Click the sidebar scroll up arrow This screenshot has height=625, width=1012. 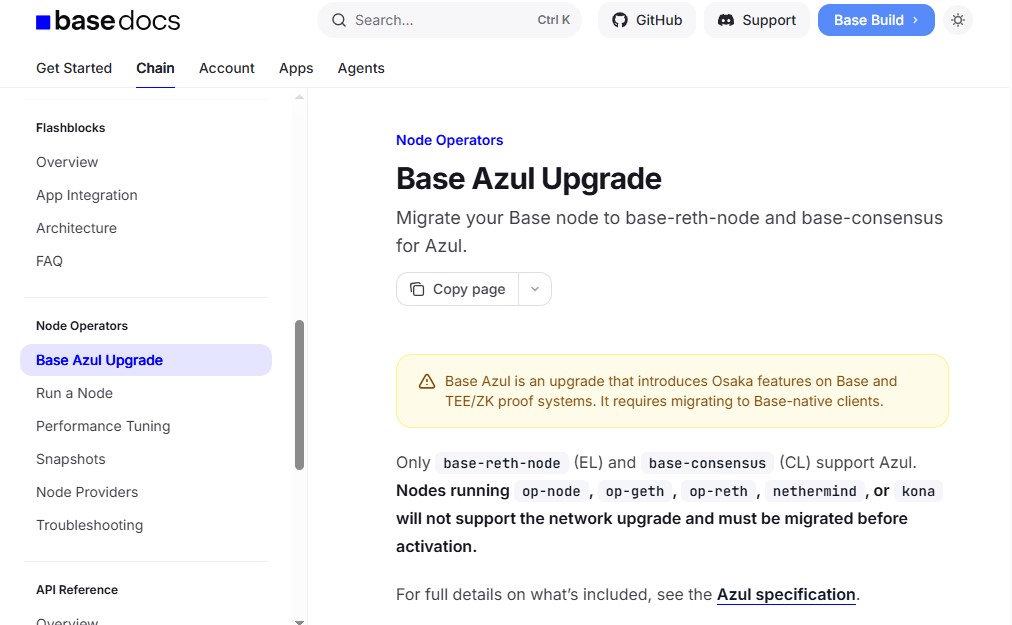point(299,97)
